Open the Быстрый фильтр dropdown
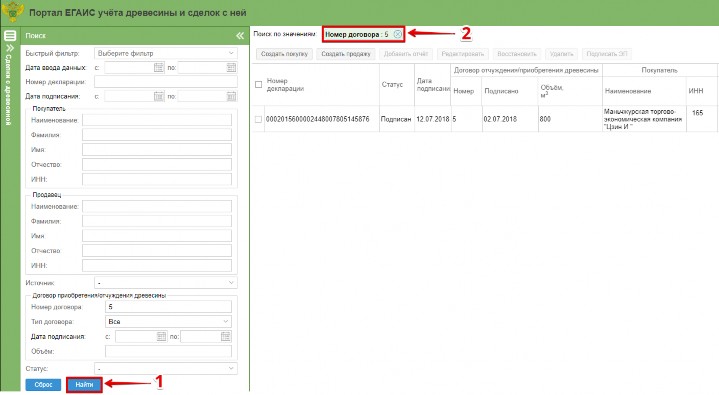Image resolution: width=719 pixels, height=395 pixels. click(x=166, y=53)
